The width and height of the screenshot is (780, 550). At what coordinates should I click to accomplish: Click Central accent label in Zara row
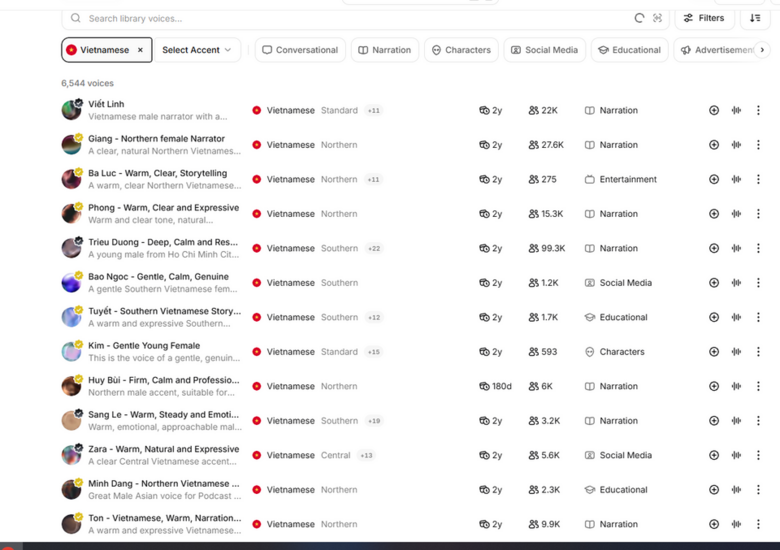[x=336, y=455]
